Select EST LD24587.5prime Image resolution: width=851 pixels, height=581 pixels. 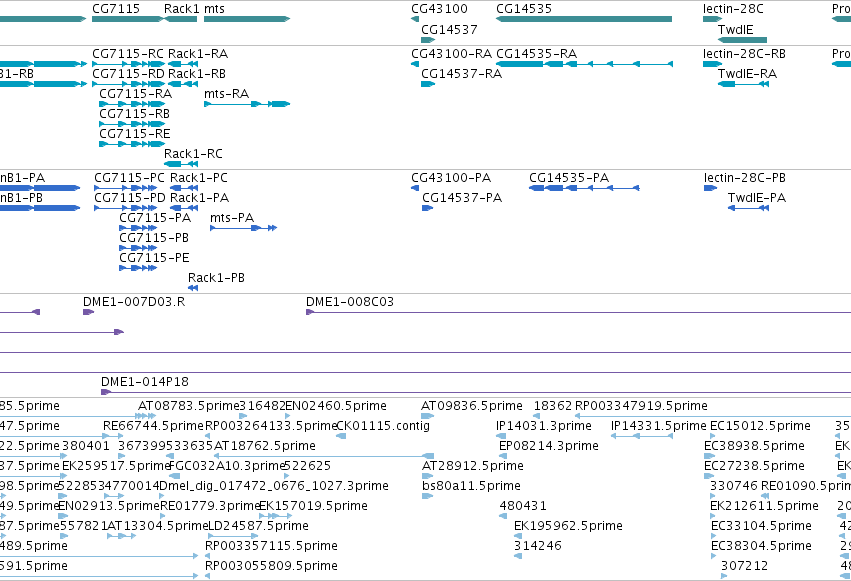coord(258,526)
